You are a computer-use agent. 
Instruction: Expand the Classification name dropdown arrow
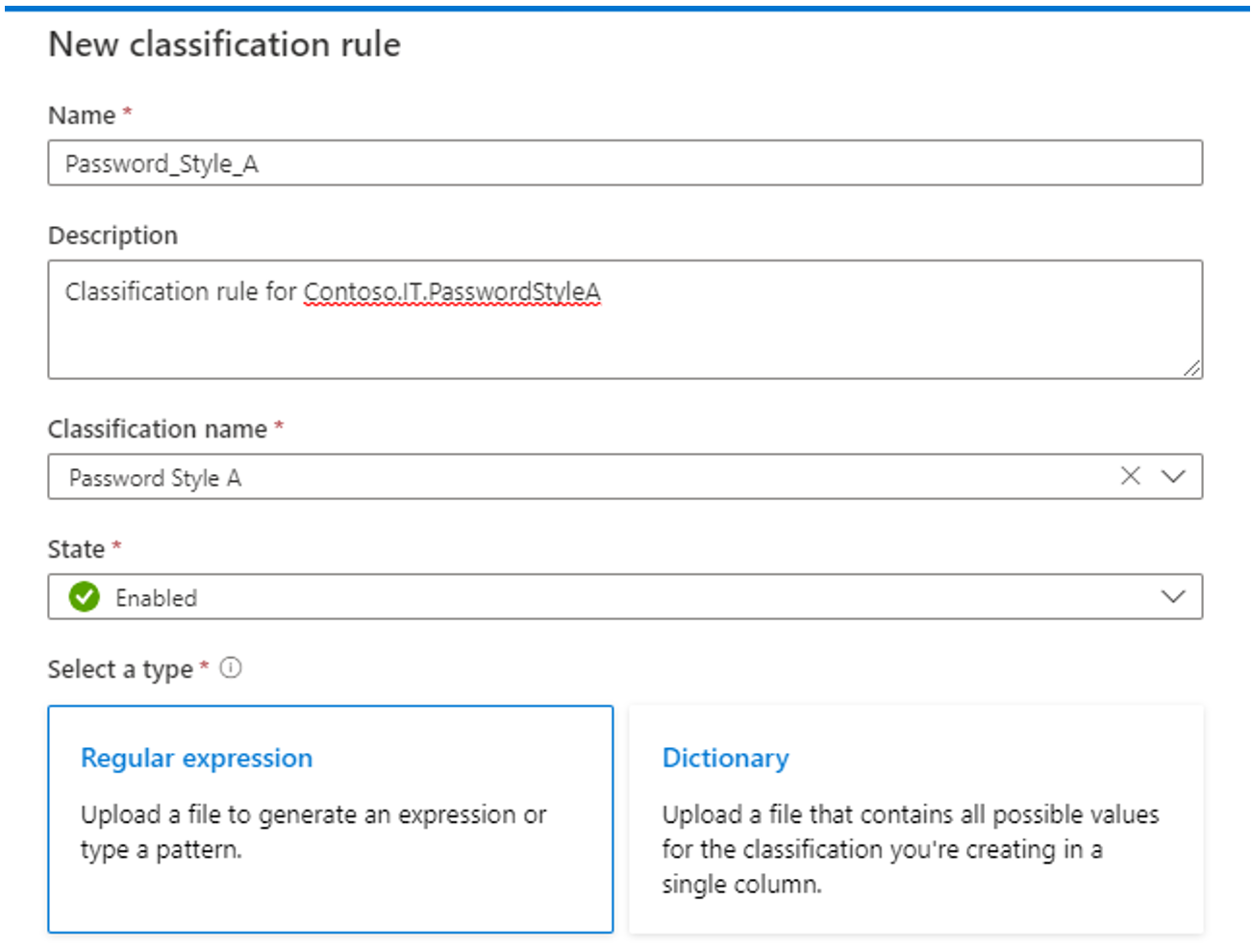[1173, 476]
